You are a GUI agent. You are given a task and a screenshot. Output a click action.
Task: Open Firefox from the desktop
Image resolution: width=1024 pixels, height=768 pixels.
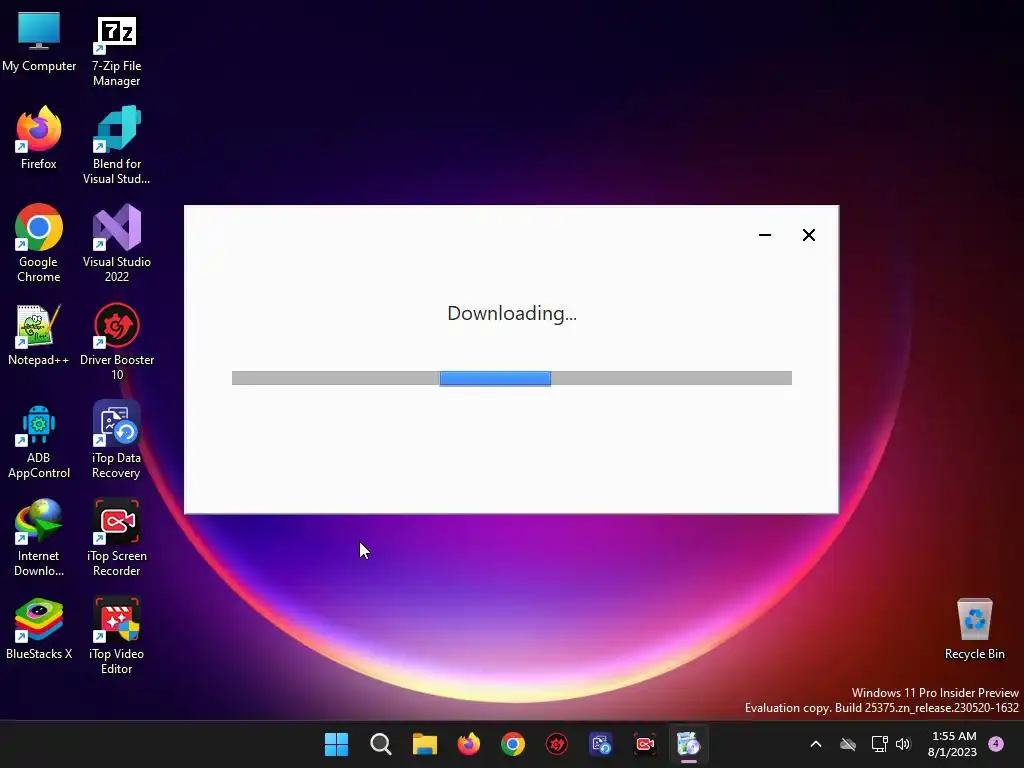39,138
